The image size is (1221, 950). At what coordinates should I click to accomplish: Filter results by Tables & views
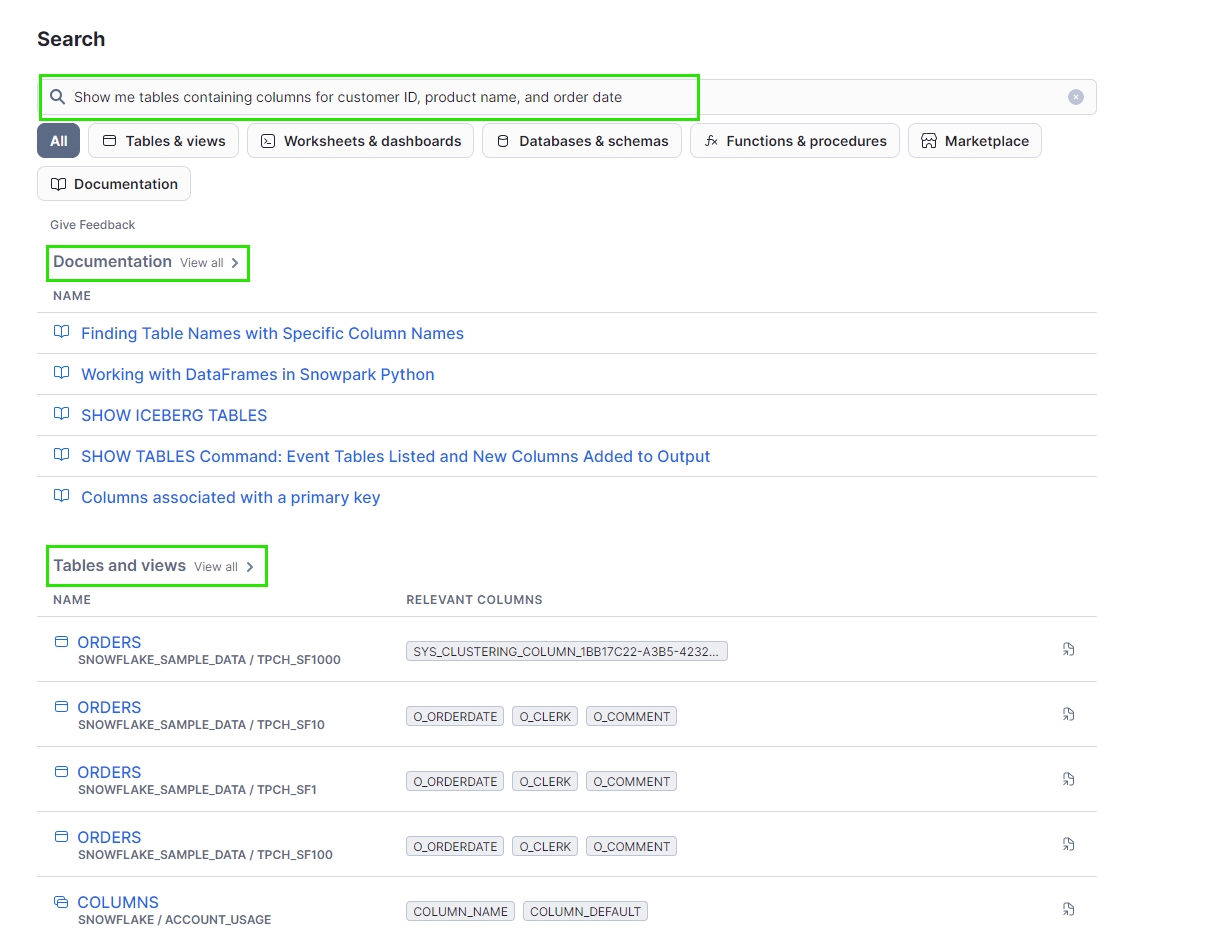pos(164,141)
